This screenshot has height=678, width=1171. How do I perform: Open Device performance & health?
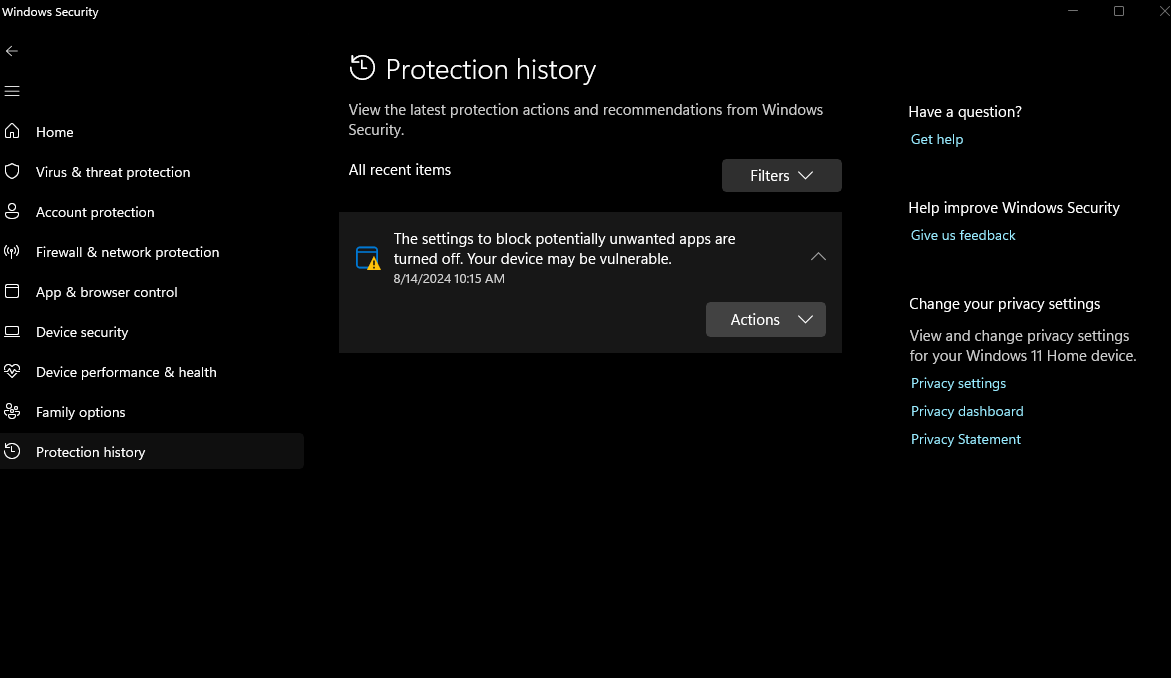tap(152, 372)
